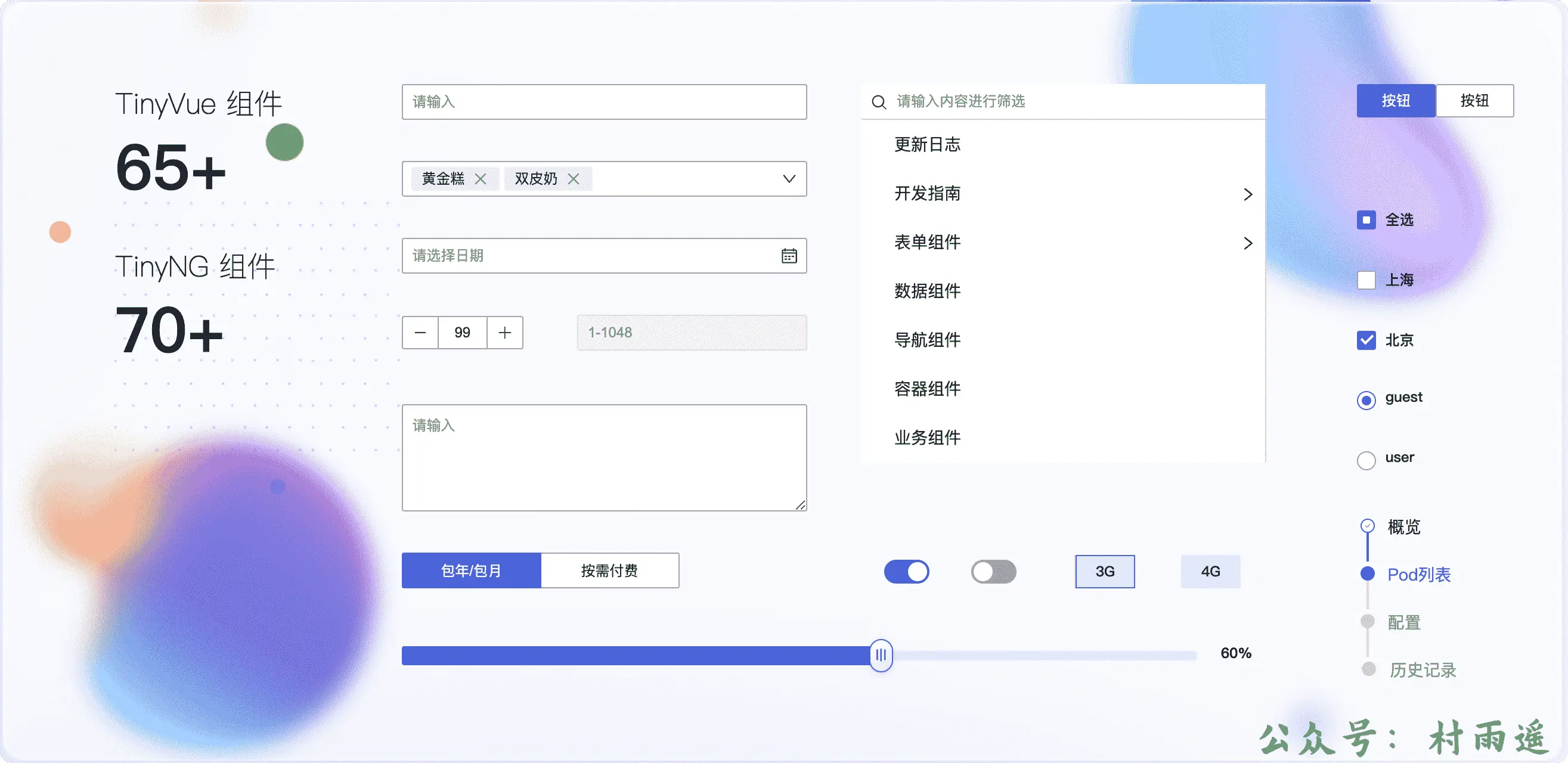This screenshot has height=763, width=1568.
Task: Click the blue primary 按钮 button
Action: [1395, 100]
